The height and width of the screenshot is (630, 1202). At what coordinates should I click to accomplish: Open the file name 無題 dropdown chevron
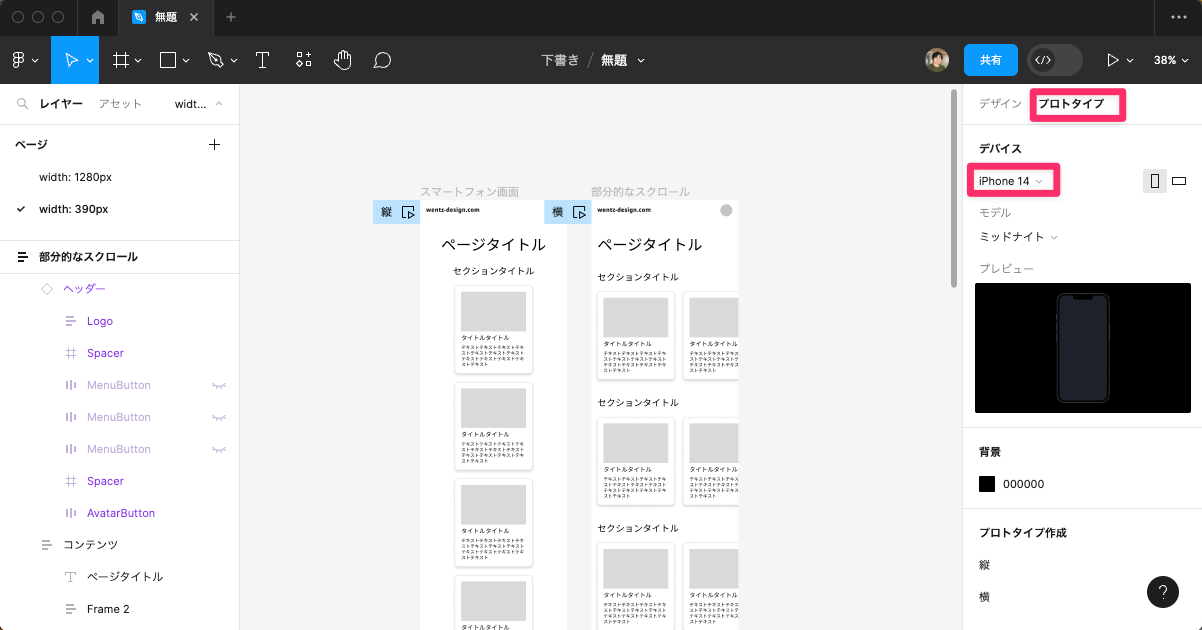(641, 60)
